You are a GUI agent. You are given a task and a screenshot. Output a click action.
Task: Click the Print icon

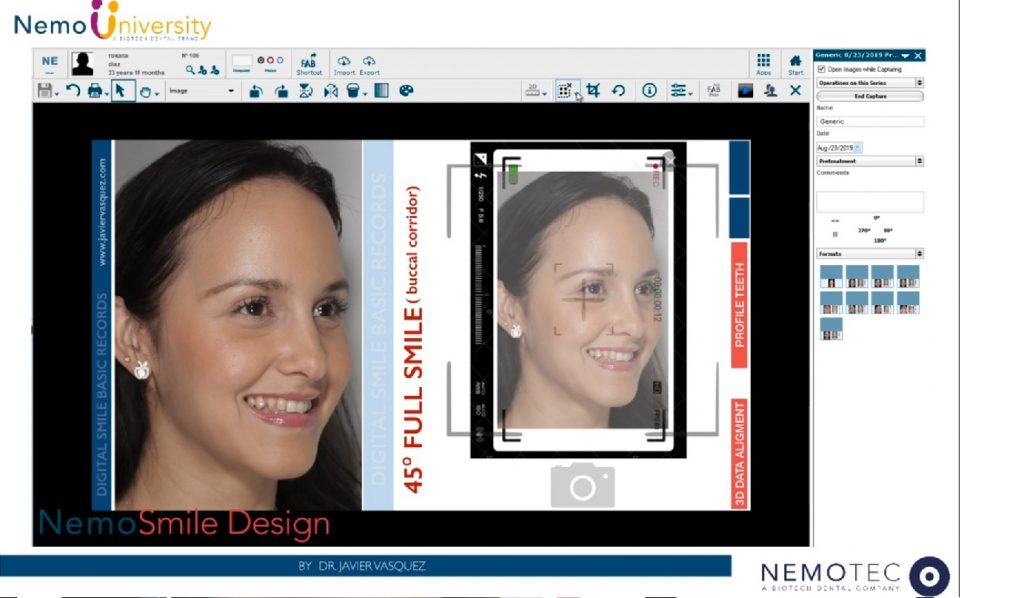point(95,91)
